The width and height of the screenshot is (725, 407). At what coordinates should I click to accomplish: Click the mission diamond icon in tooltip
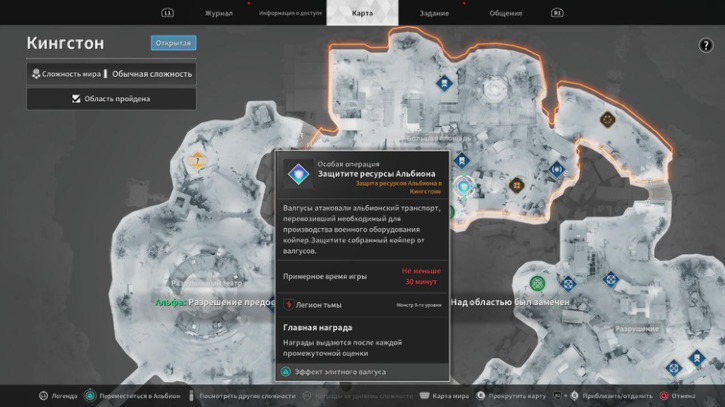click(x=298, y=174)
